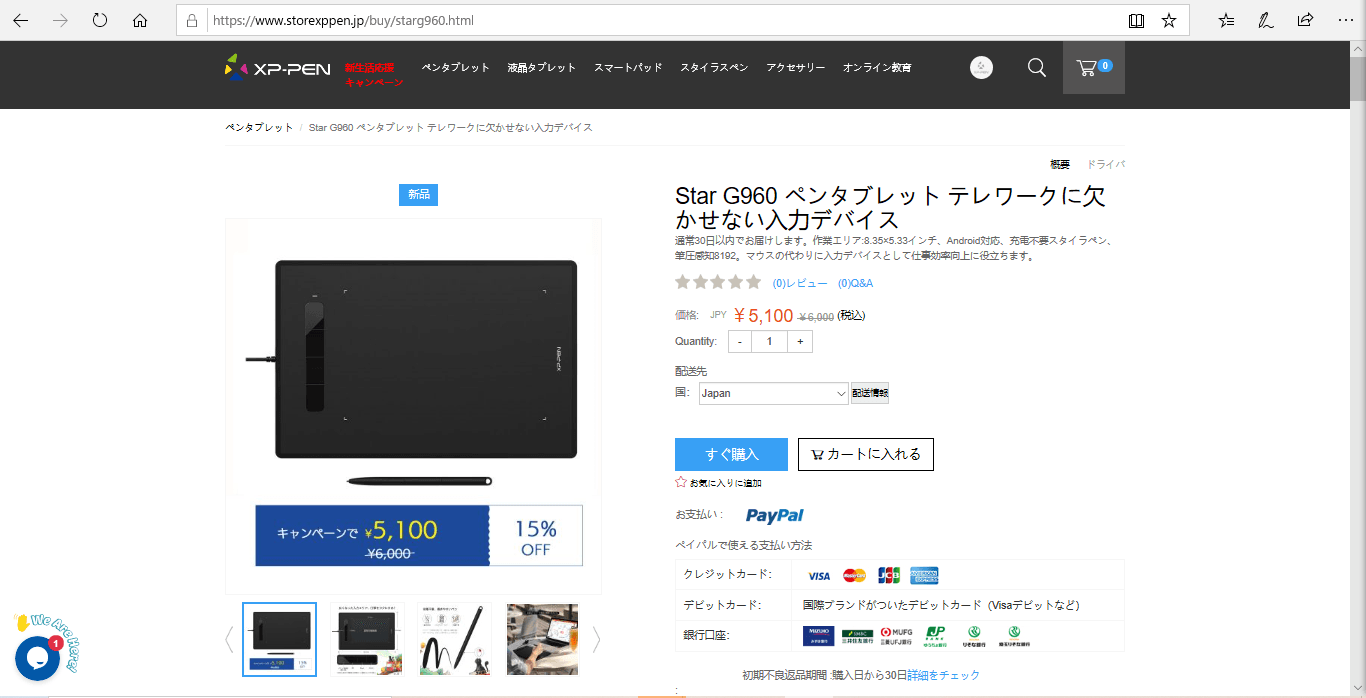Click the round account avatar icon
1366x698 pixels.
tap(982, 68)
